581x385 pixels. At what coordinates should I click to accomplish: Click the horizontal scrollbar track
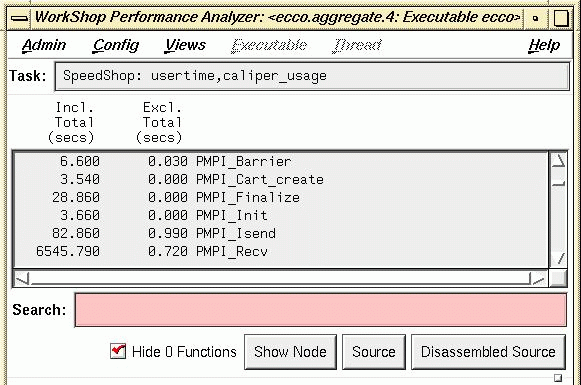pos(280,279)
